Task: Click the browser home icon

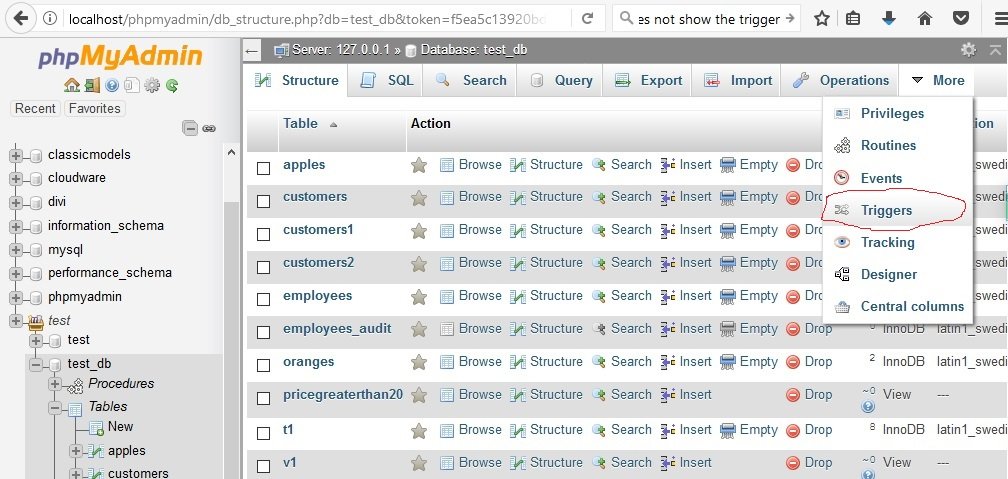Action: [925, 18]
